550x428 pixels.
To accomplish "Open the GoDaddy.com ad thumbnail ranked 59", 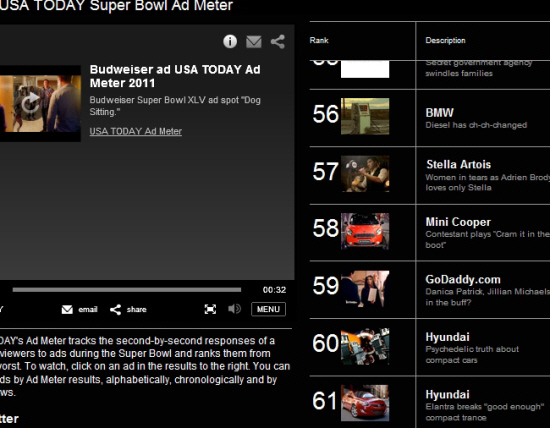I will (x=365, y=289).
